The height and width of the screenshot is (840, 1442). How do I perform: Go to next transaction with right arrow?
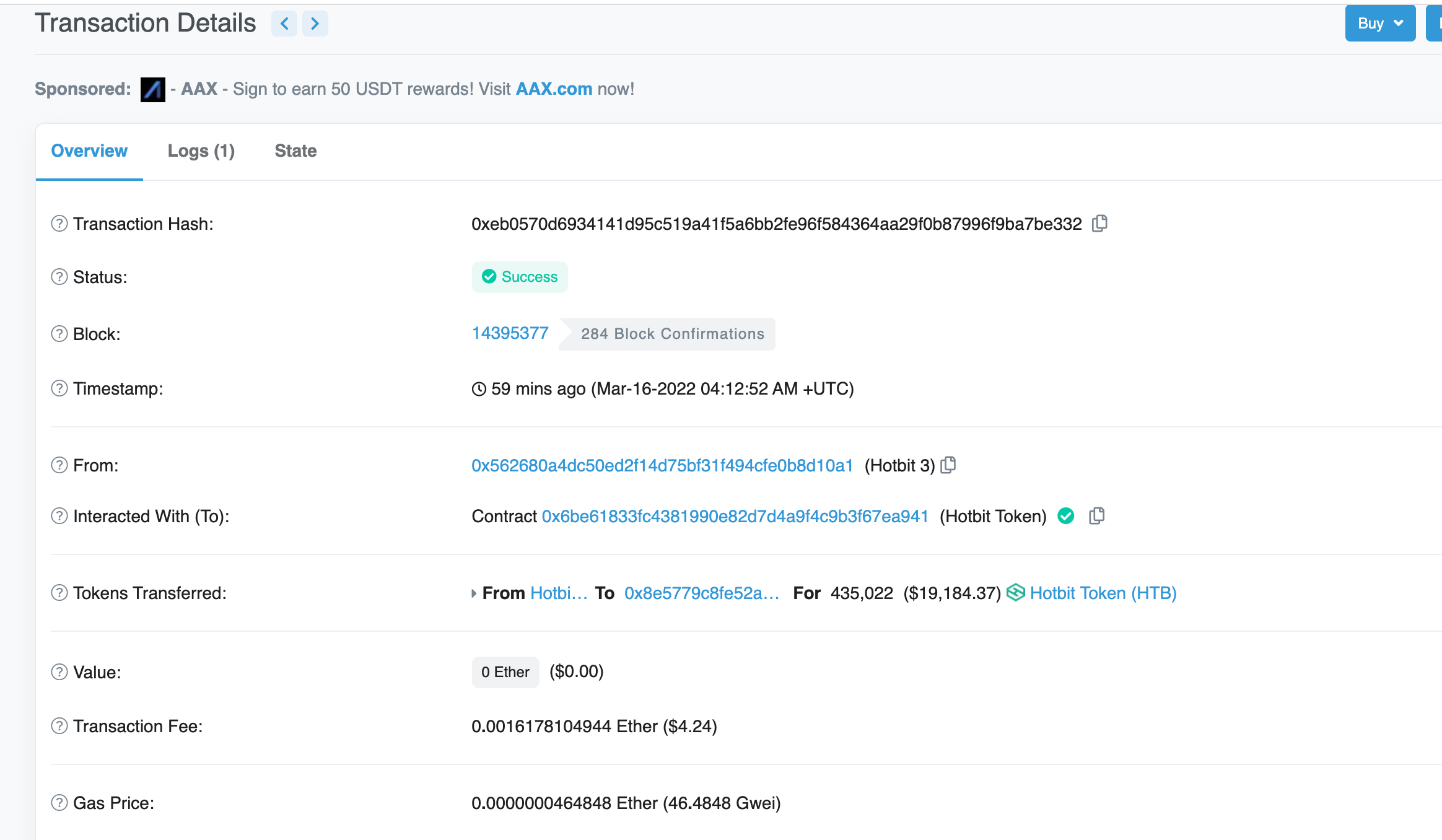[315, 24]
